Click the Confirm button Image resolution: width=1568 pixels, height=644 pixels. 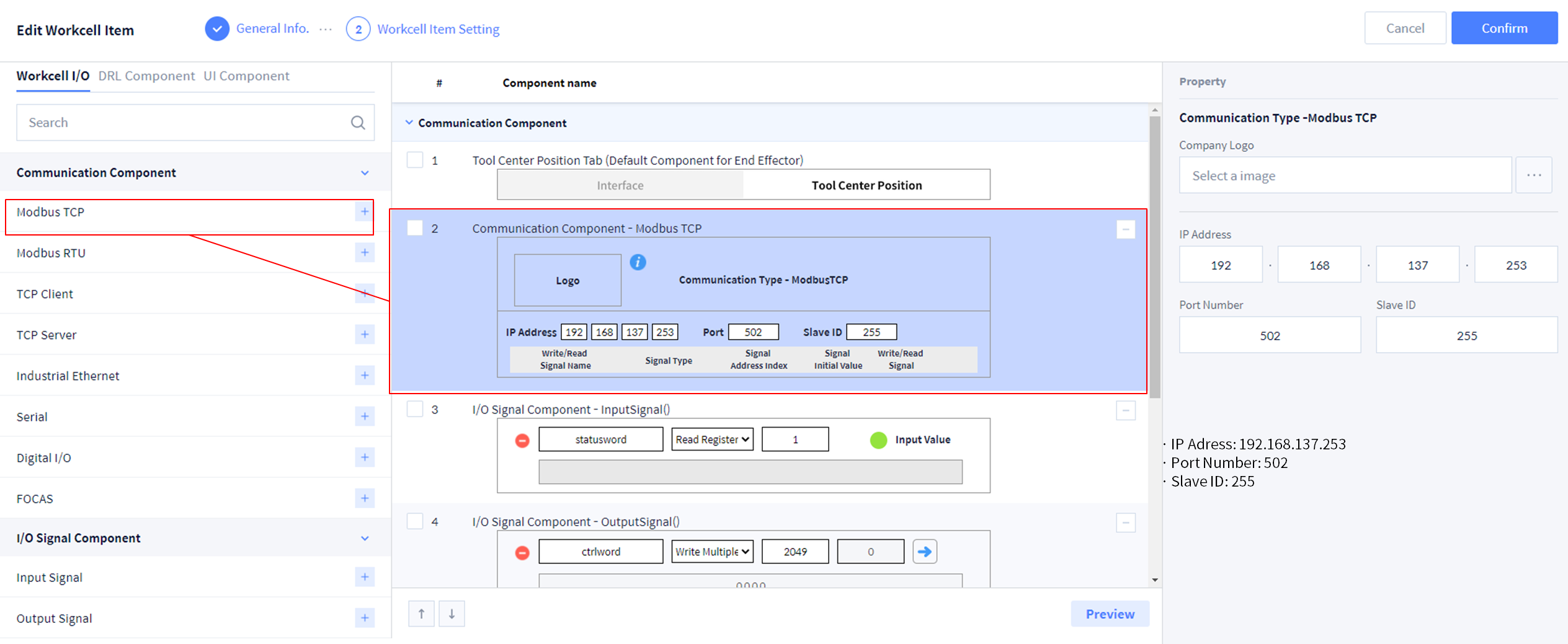[1504, 28]
